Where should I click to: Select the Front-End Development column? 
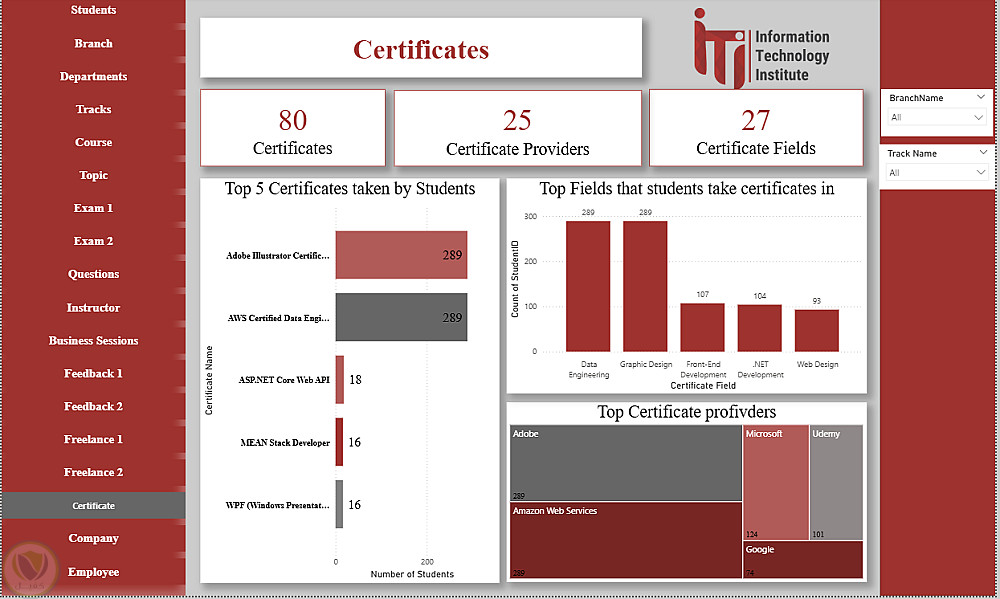click(702, 327)
